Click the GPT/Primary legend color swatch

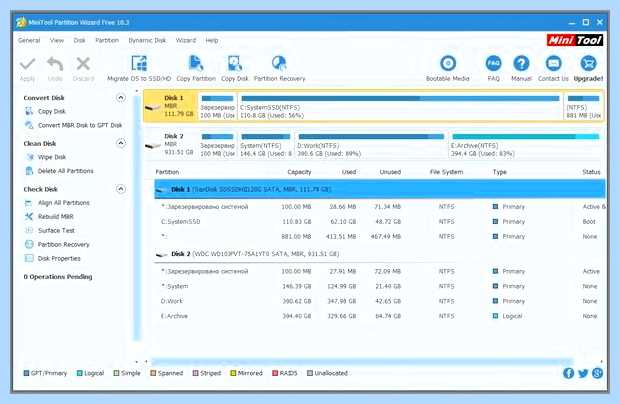click(x=26, y=373)
